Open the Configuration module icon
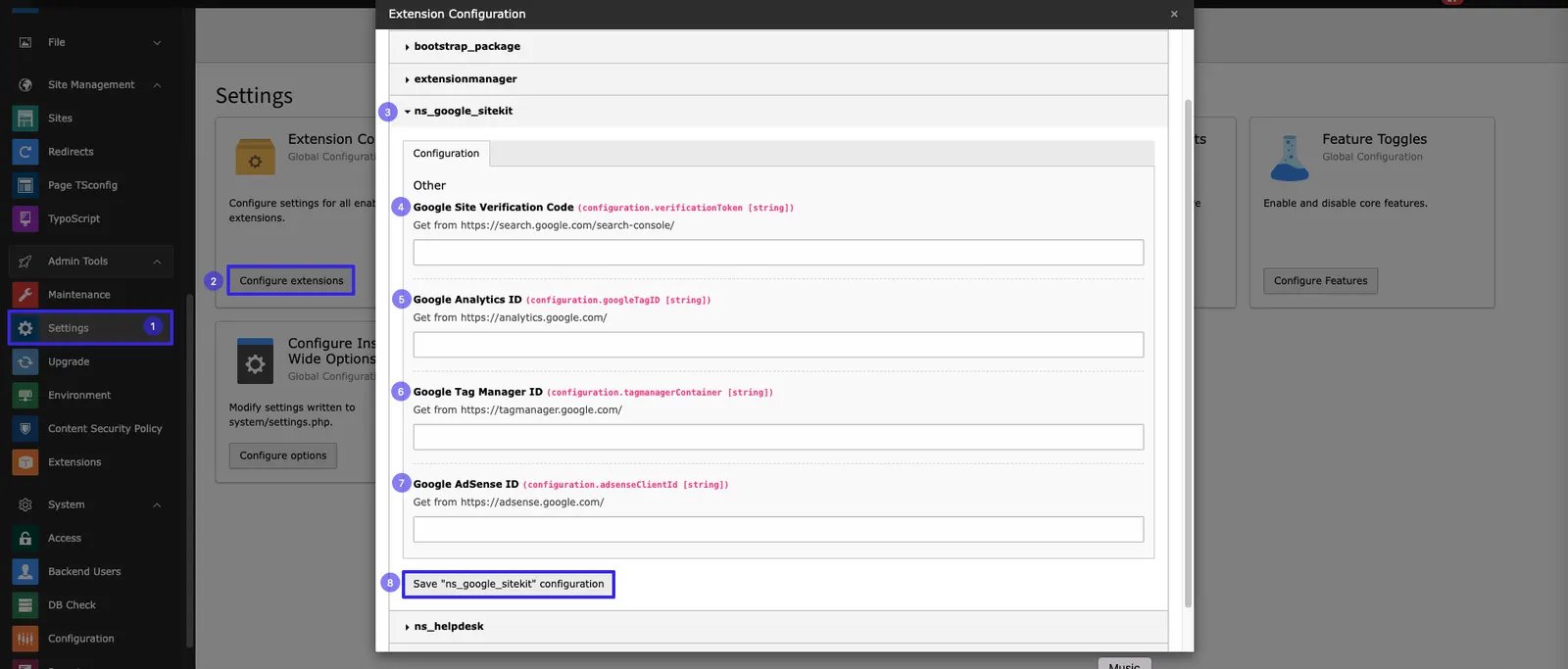This screenshot has width=1568, height=669. (25, 639)
